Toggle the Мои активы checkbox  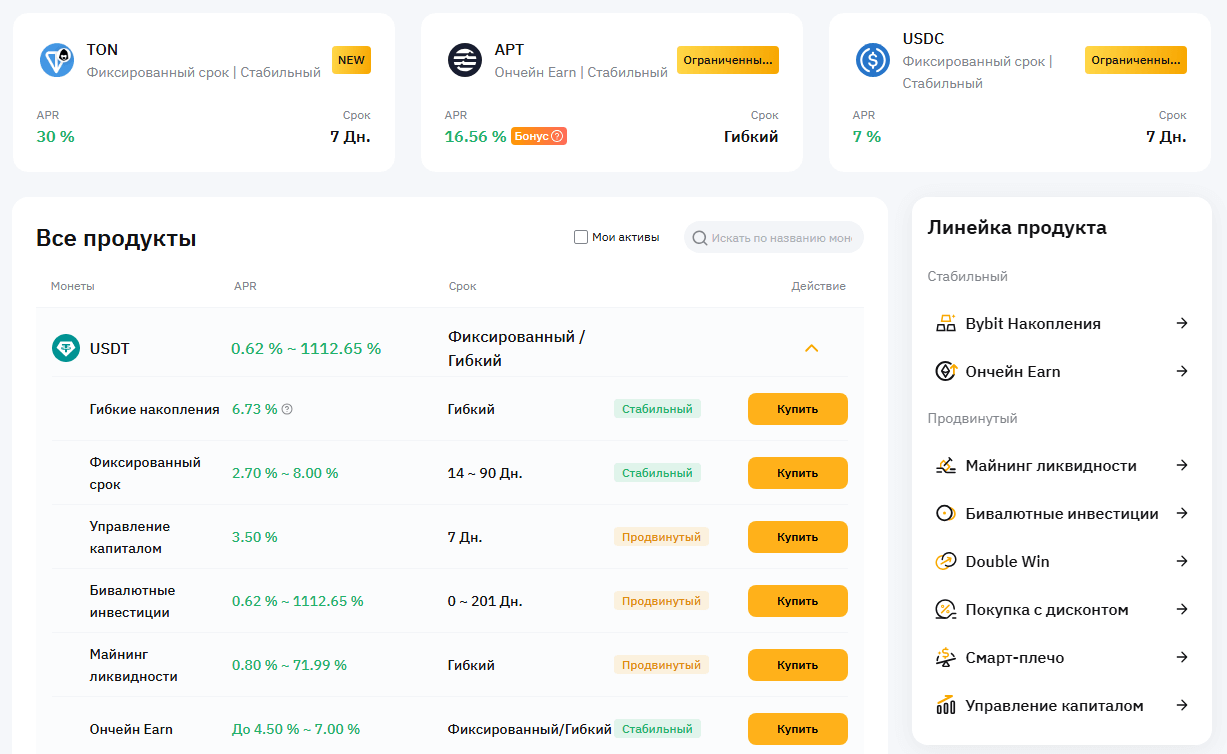(581, 237)
